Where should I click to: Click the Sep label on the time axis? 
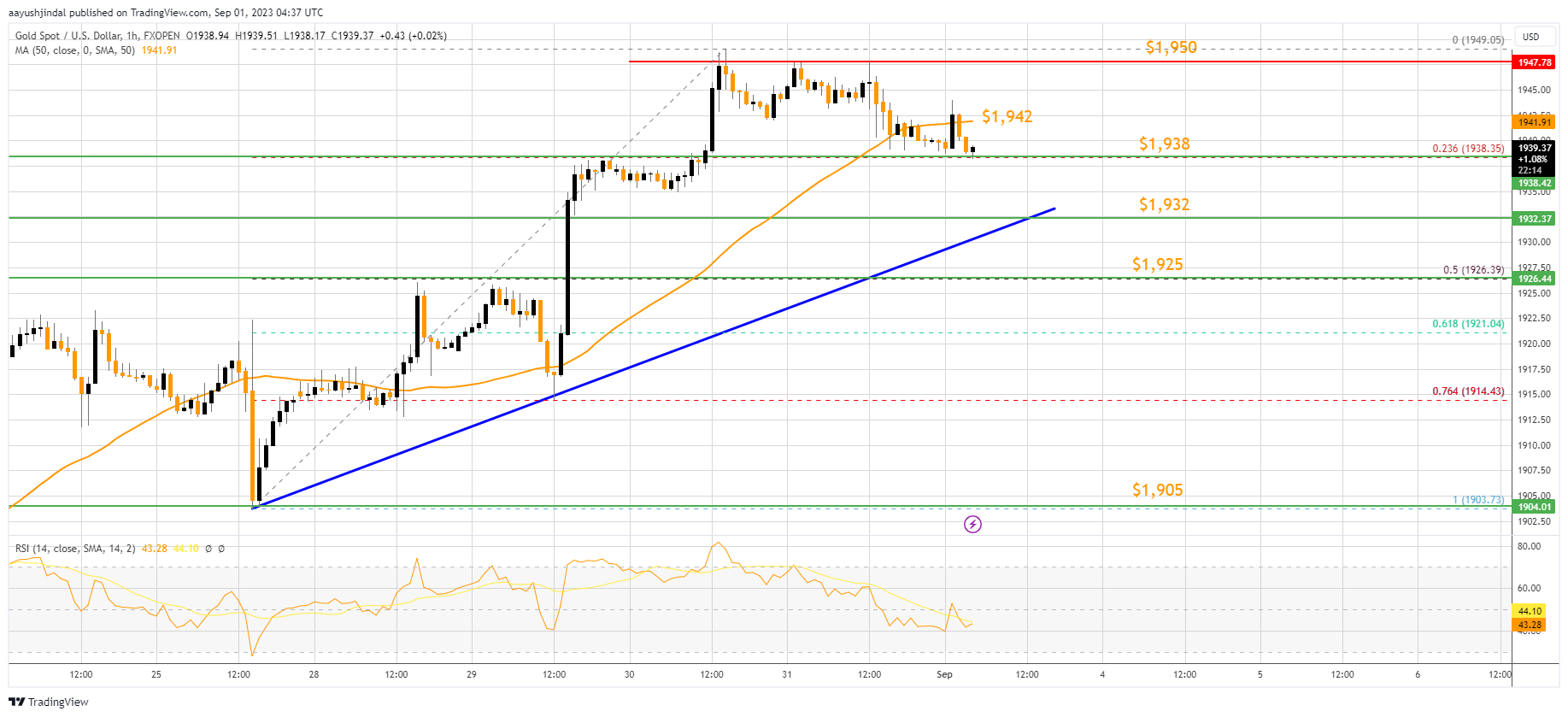click(944, 674)
